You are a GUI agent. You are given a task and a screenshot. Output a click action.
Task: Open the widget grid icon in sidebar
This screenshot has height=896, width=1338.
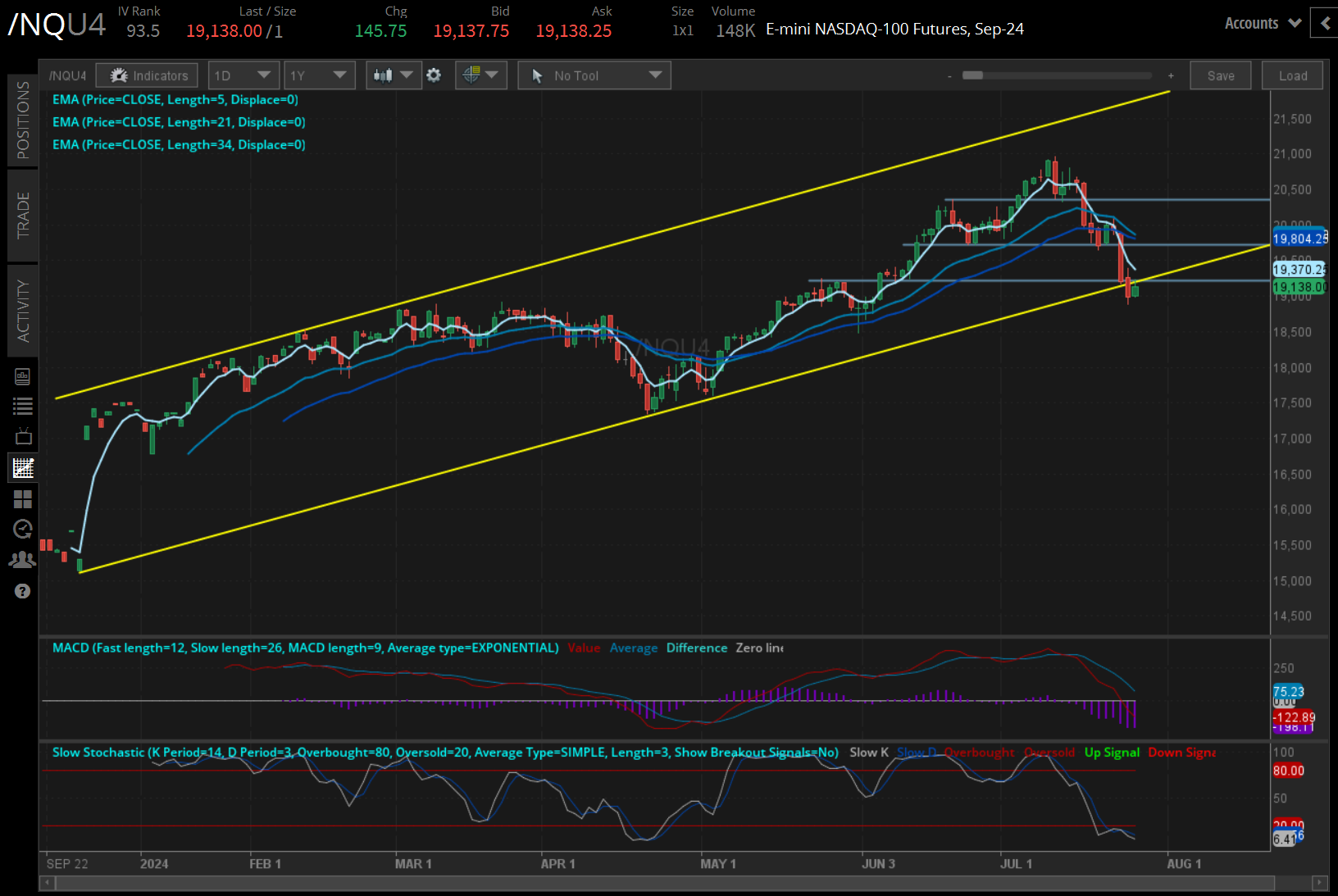point(23,499)
